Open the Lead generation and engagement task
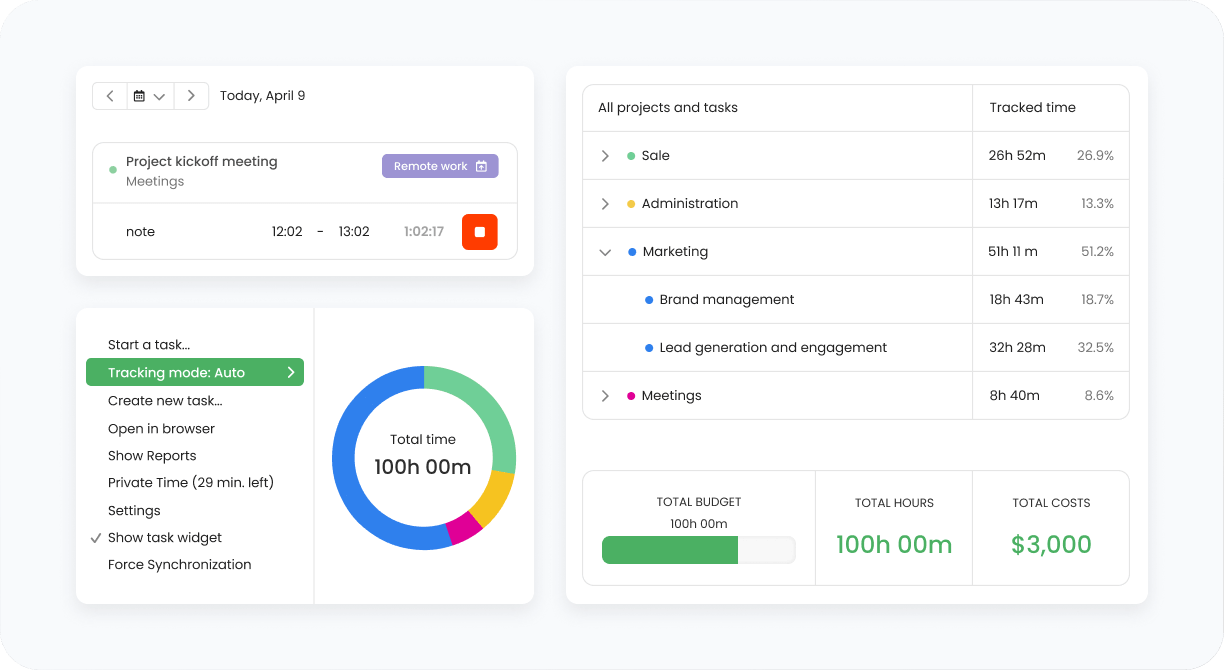1224x671 pixels. [x=773, y=348]
